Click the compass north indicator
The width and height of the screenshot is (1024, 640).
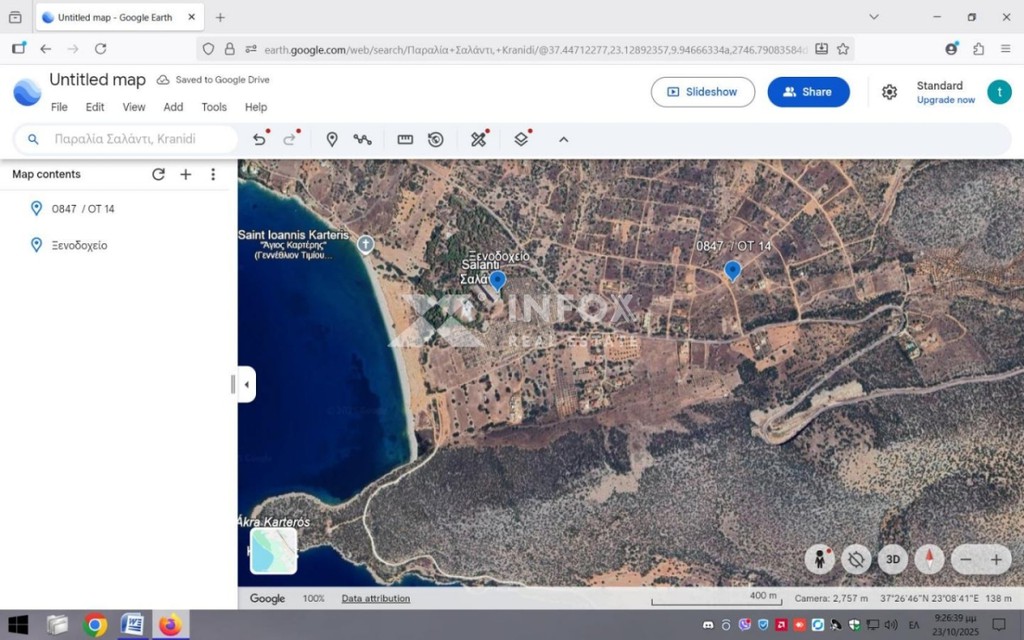[x=929, y=560]
